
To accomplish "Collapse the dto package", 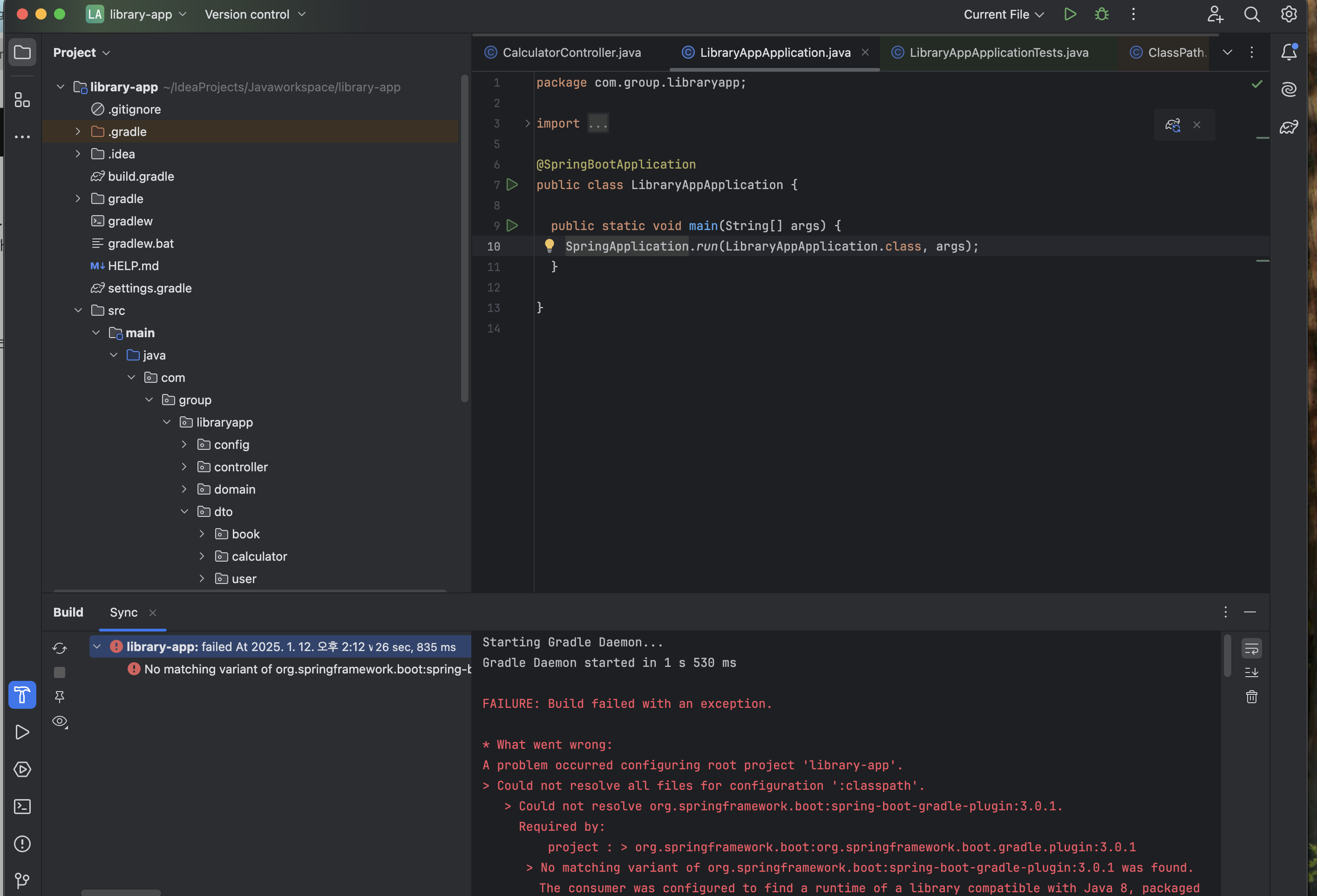I will point(184,511).
